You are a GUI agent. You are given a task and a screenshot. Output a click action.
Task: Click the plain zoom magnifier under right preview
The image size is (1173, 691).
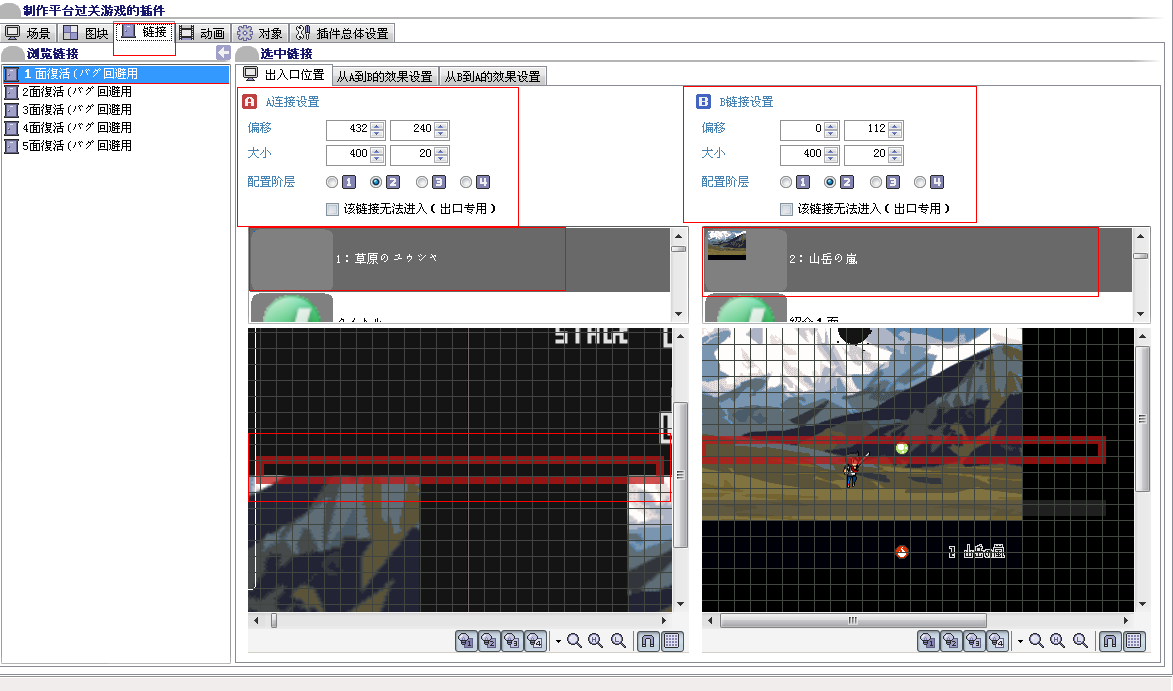coord(1036,641)
